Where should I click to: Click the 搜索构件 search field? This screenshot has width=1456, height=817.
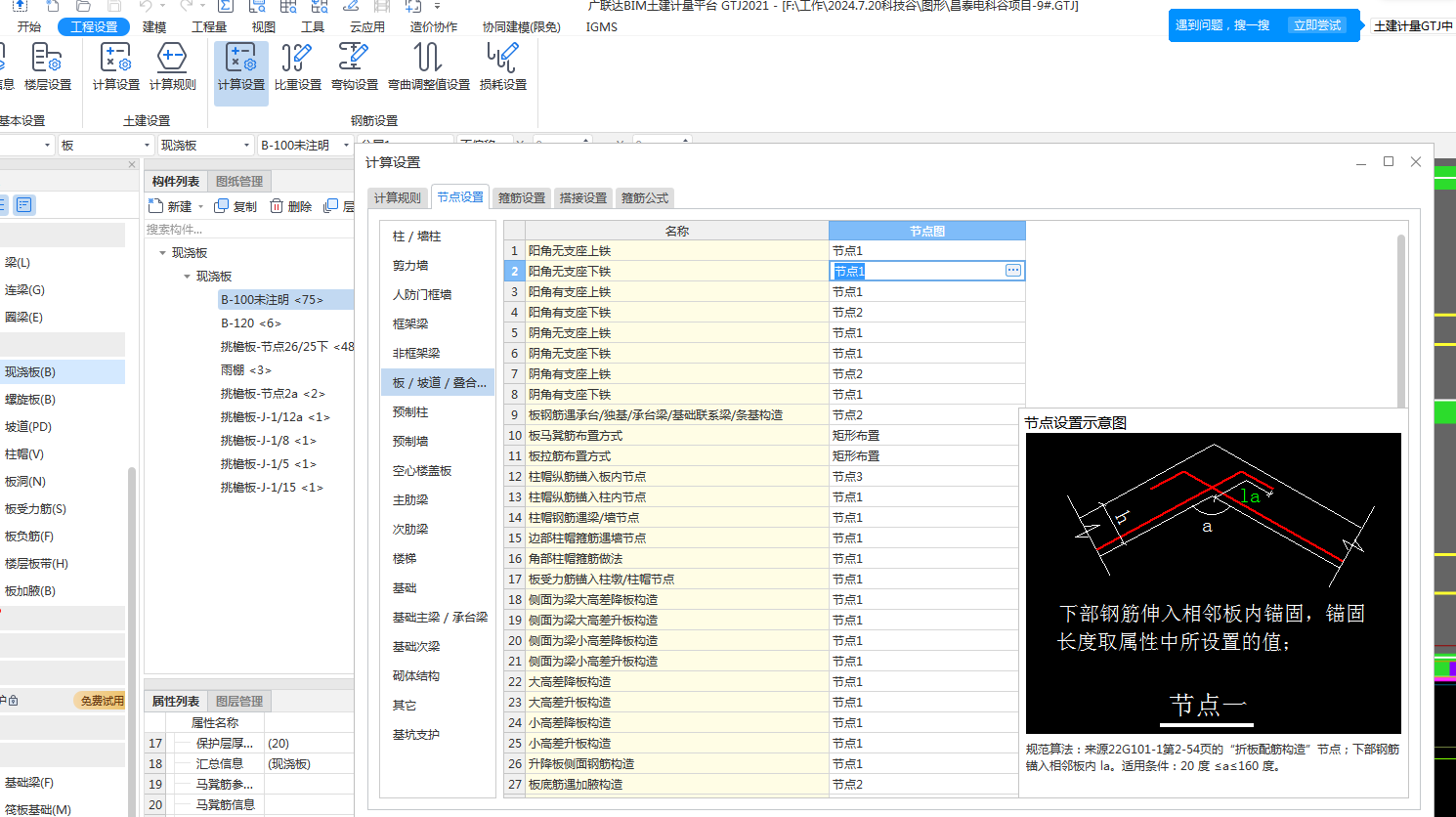[x=248, y=229]
